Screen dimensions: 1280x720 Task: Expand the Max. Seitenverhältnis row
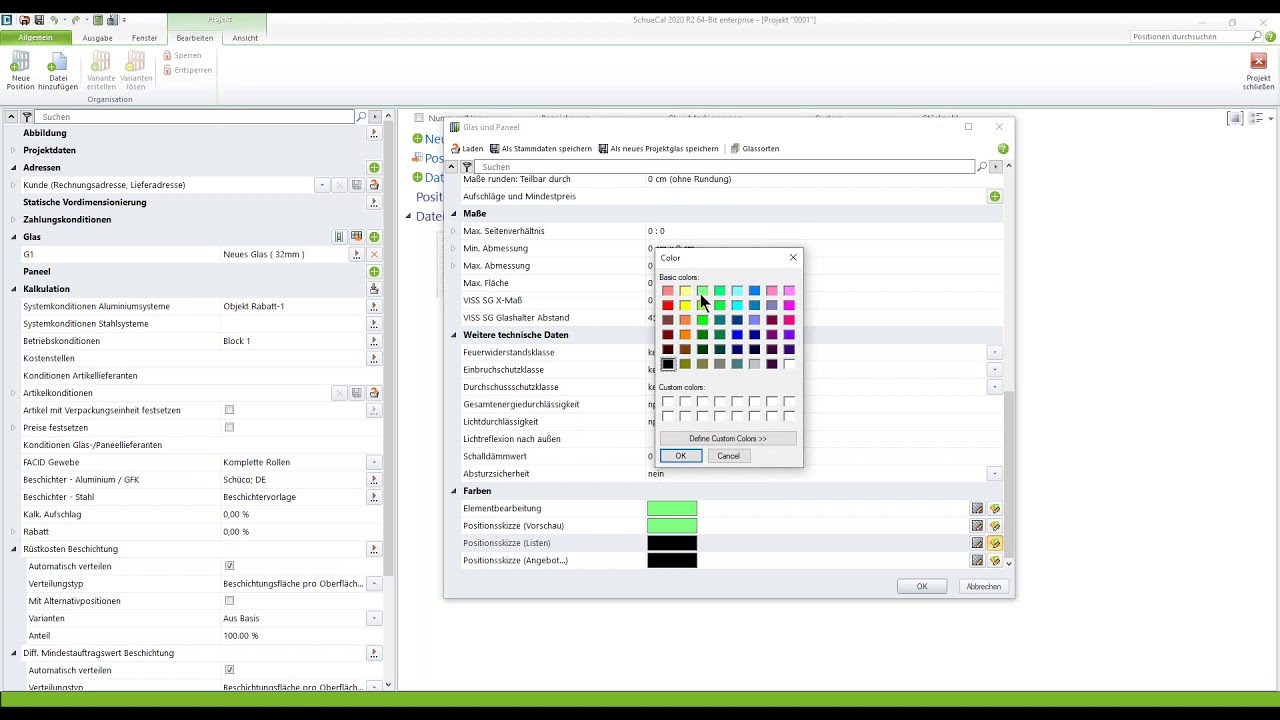coord(453,231)
